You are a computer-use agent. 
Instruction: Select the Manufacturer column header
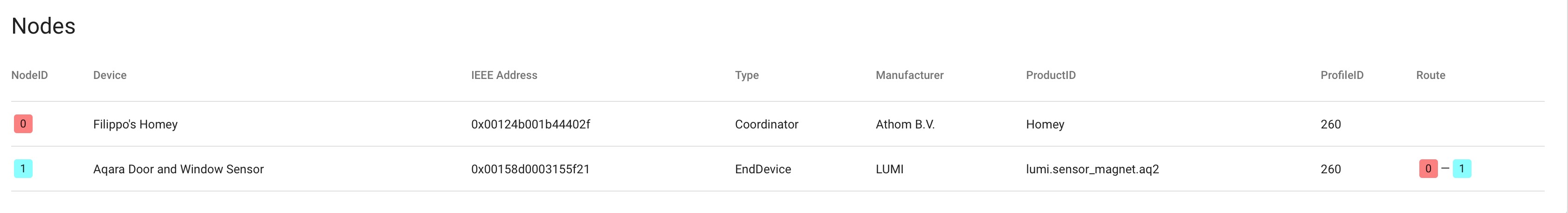[909, 75]
